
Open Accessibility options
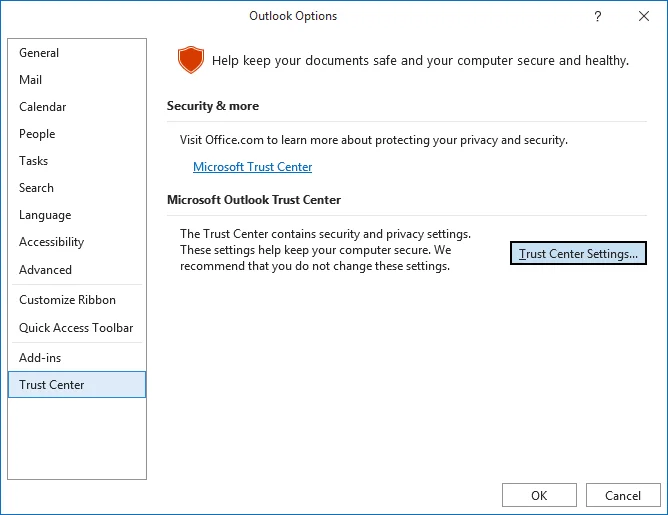point(77,242)
